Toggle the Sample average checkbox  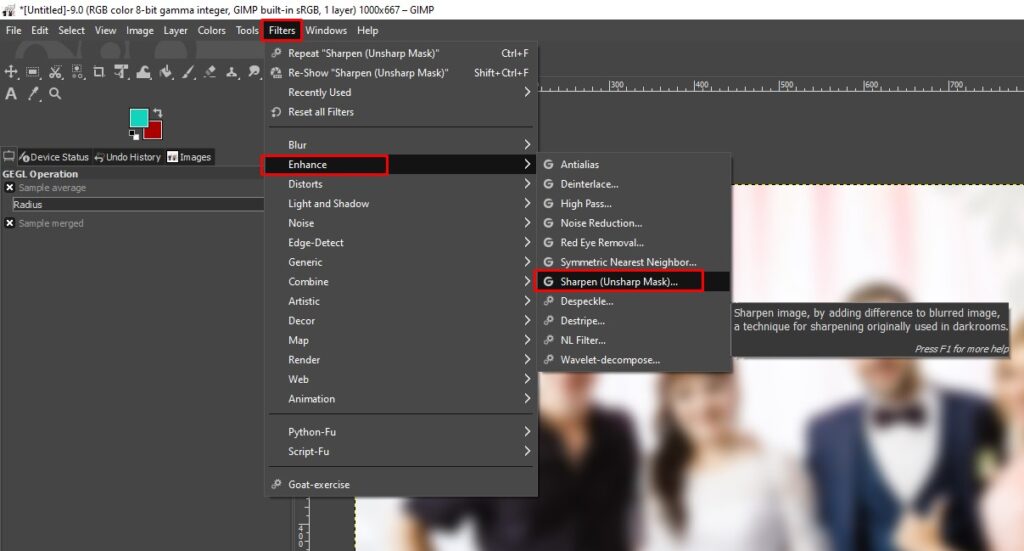pos(10,187)
